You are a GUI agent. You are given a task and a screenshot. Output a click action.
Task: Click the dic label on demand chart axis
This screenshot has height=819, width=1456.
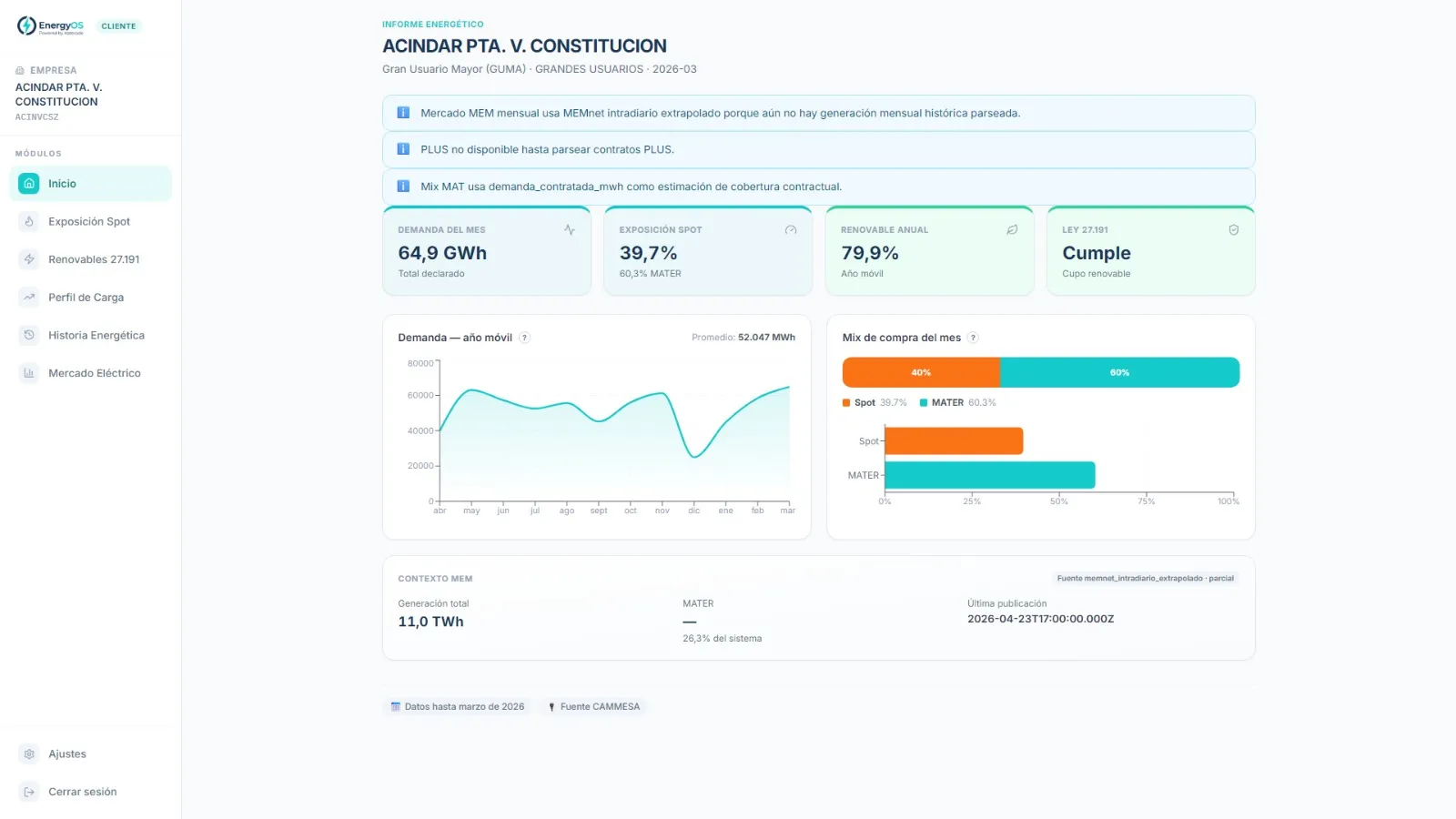[694, 511]
